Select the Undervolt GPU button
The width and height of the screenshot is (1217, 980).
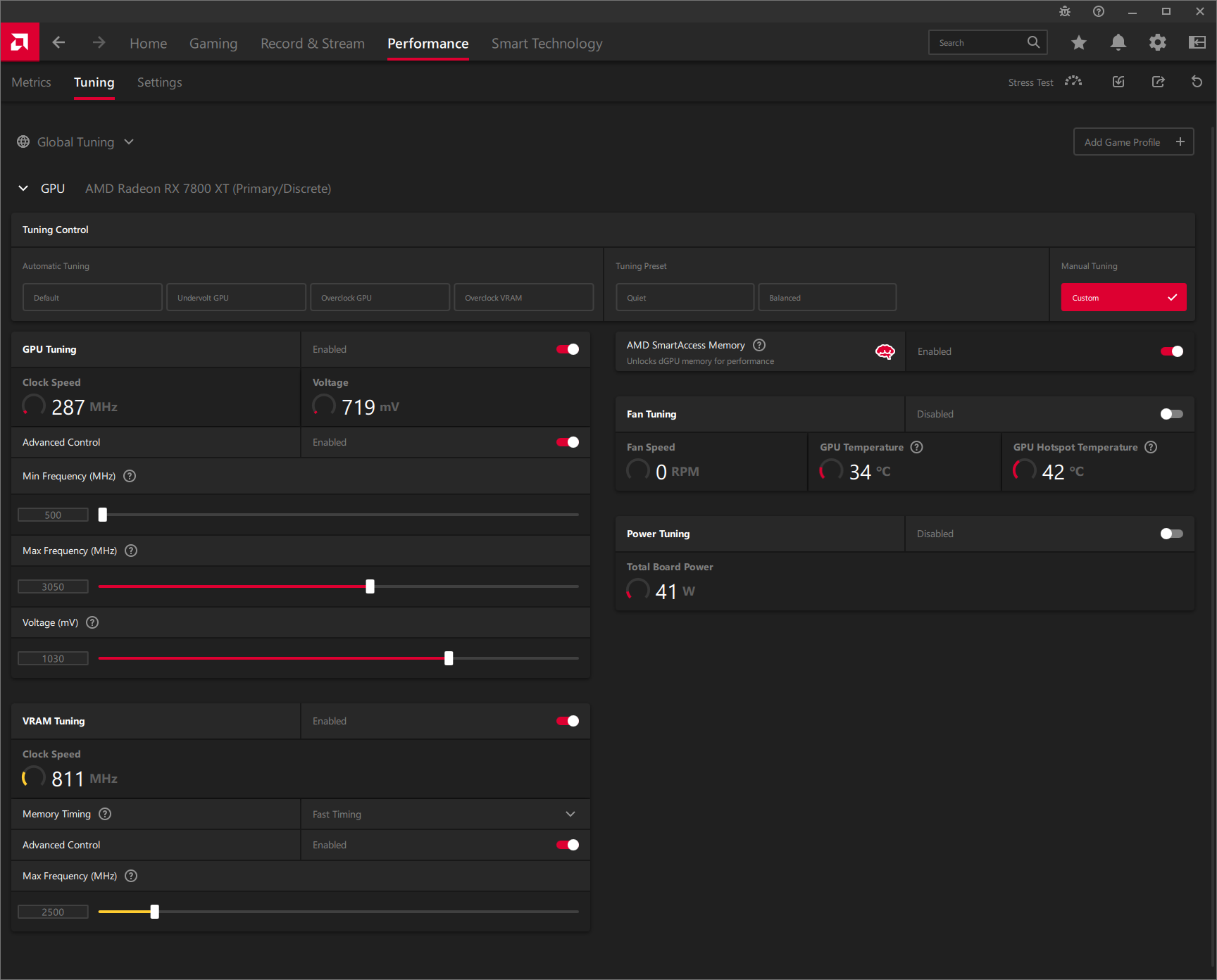[x=236, y=297]
